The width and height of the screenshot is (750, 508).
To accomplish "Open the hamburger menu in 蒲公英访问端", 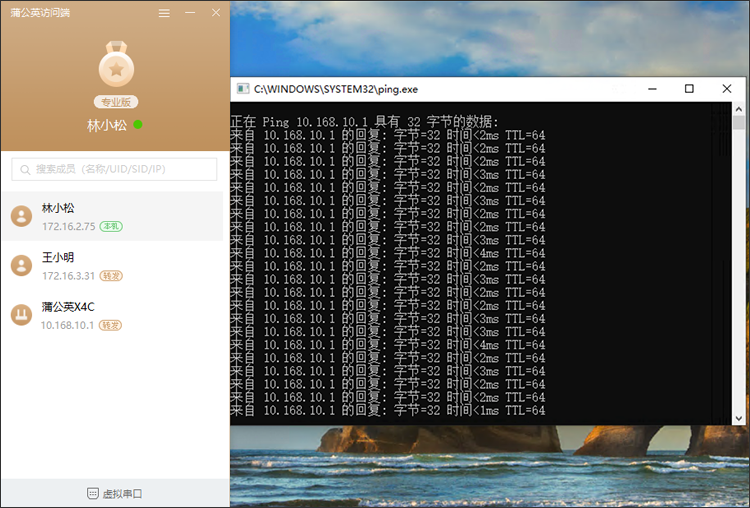I will pos(164,13).
